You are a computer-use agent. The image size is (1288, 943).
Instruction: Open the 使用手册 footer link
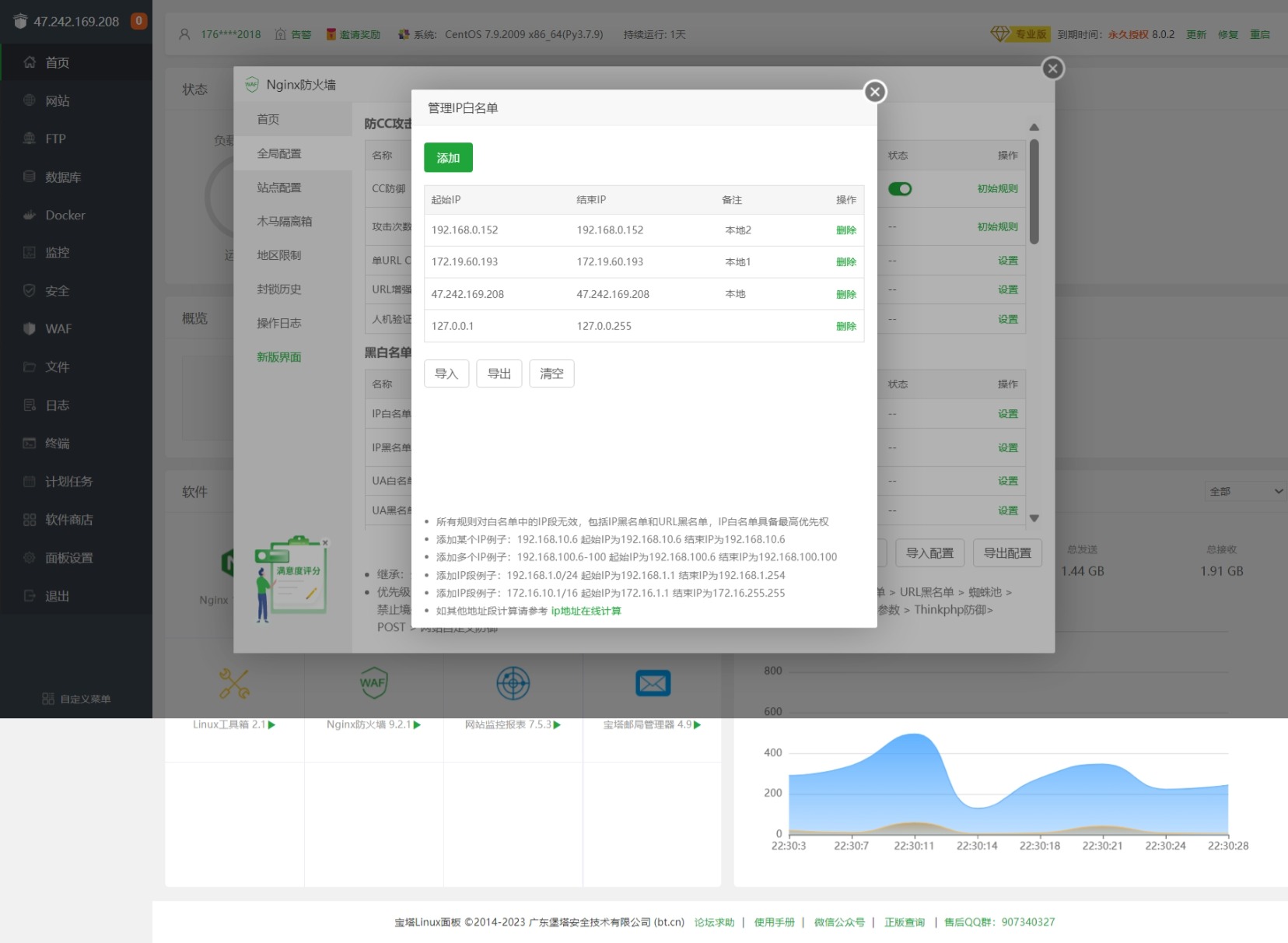(774, 922)
